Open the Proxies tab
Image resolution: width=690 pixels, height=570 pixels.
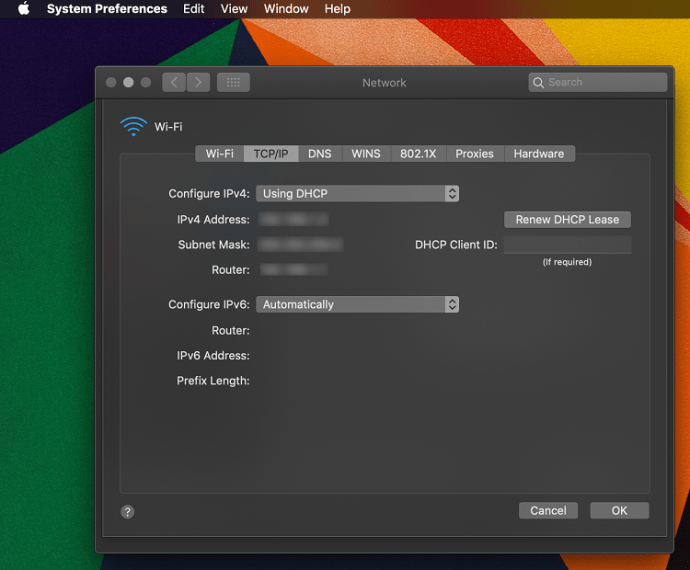pos(474,154)
